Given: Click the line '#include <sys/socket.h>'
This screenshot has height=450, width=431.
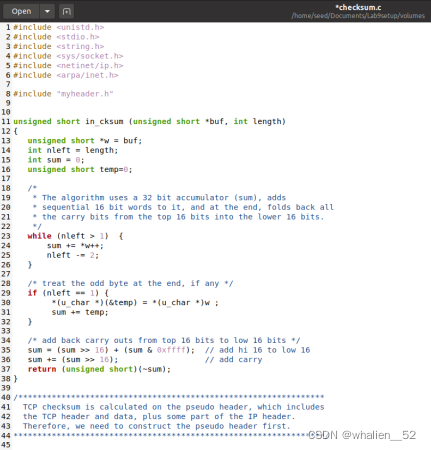Looking at the screenshot, I should [x=68, y=56].
